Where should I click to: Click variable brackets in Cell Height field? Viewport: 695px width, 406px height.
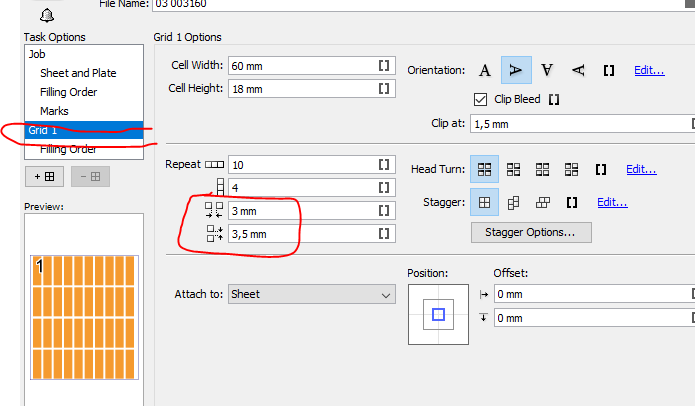point(384,89)
